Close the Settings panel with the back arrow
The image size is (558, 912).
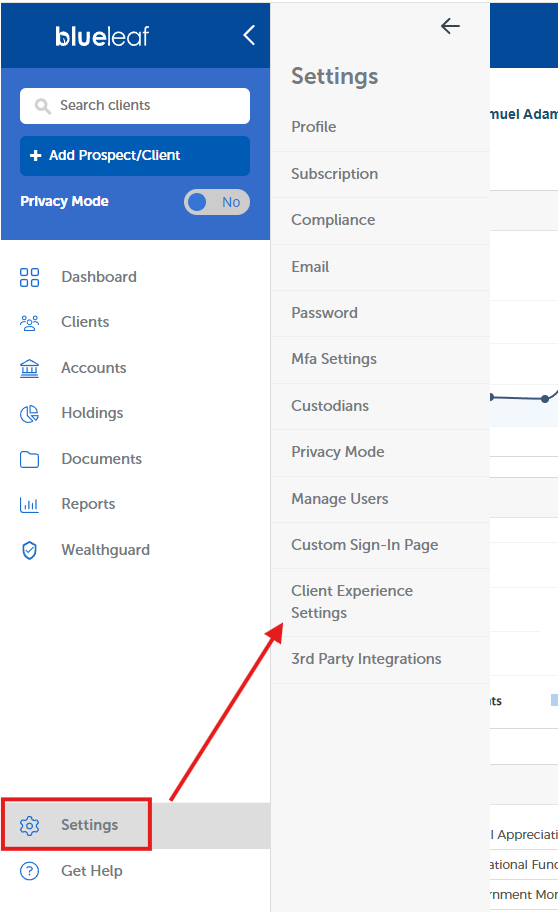click(450, 26)
